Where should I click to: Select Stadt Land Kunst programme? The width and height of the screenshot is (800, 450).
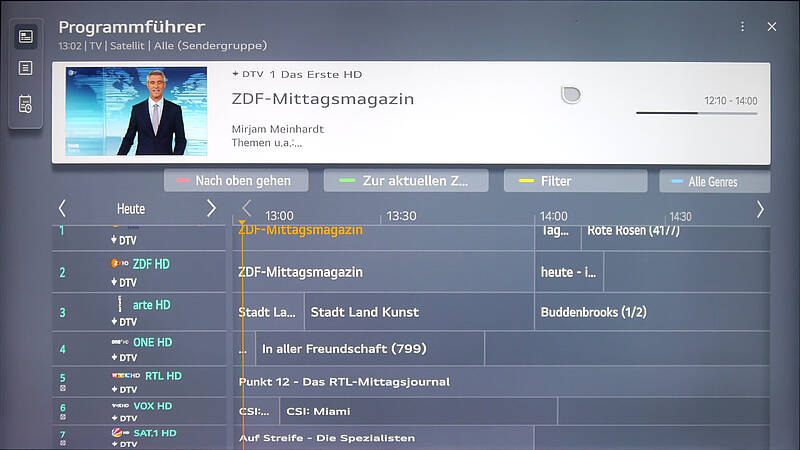[x=419, y=312]
